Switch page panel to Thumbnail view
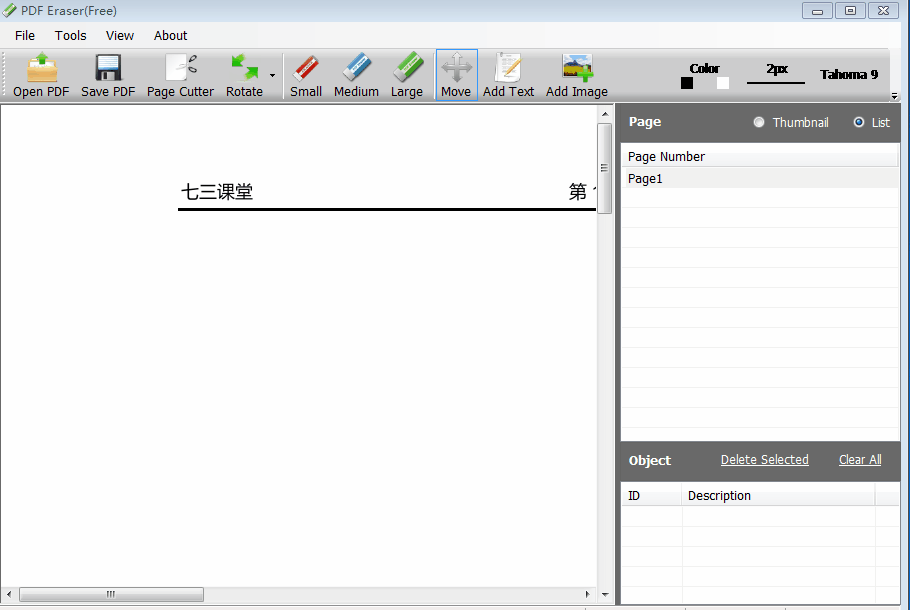The height and width of the screenshot is (610, 910). click(759, 122)
